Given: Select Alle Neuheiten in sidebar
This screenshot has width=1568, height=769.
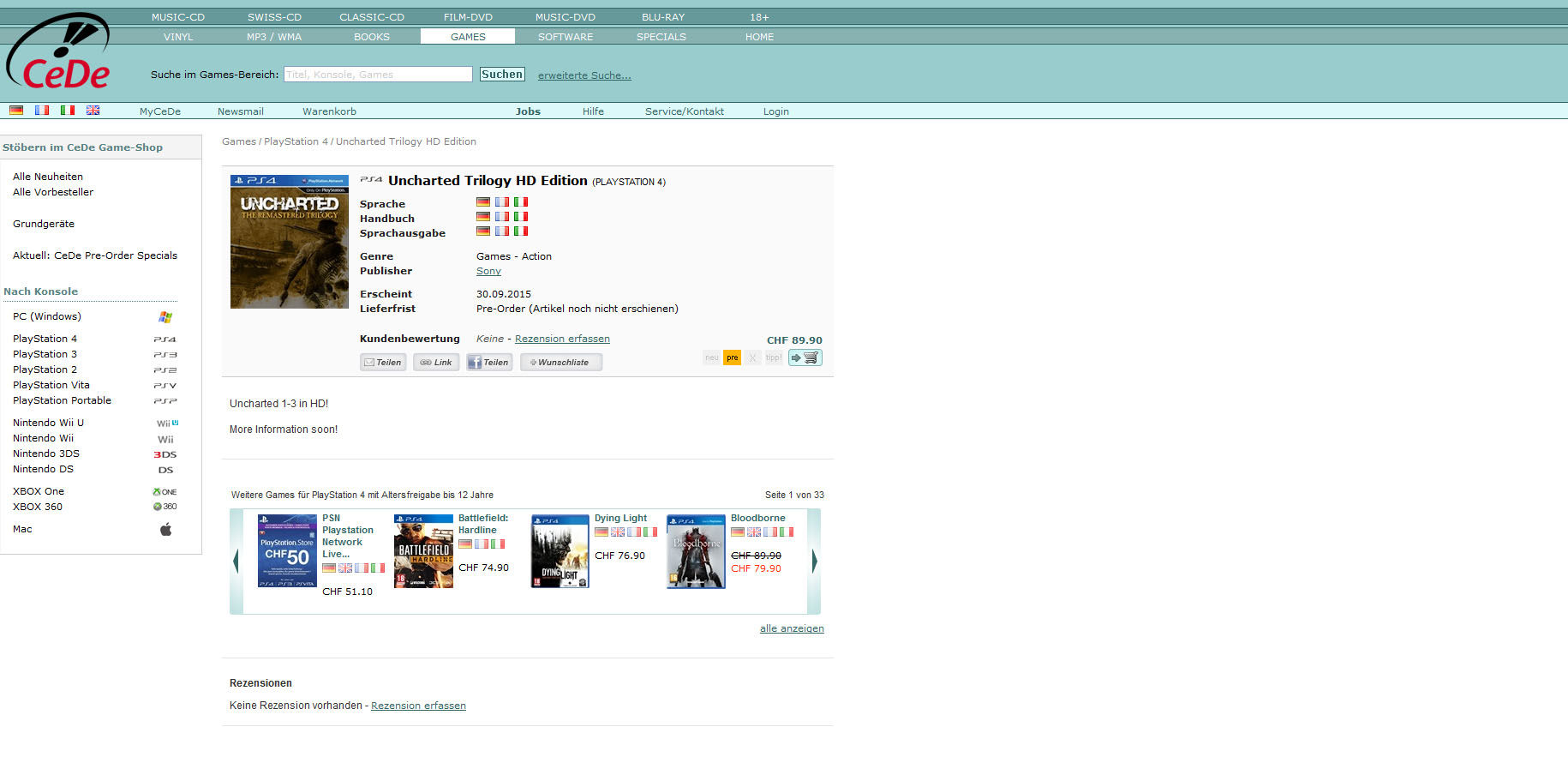Looking at the screenshot, I should (x=48, y=177).
